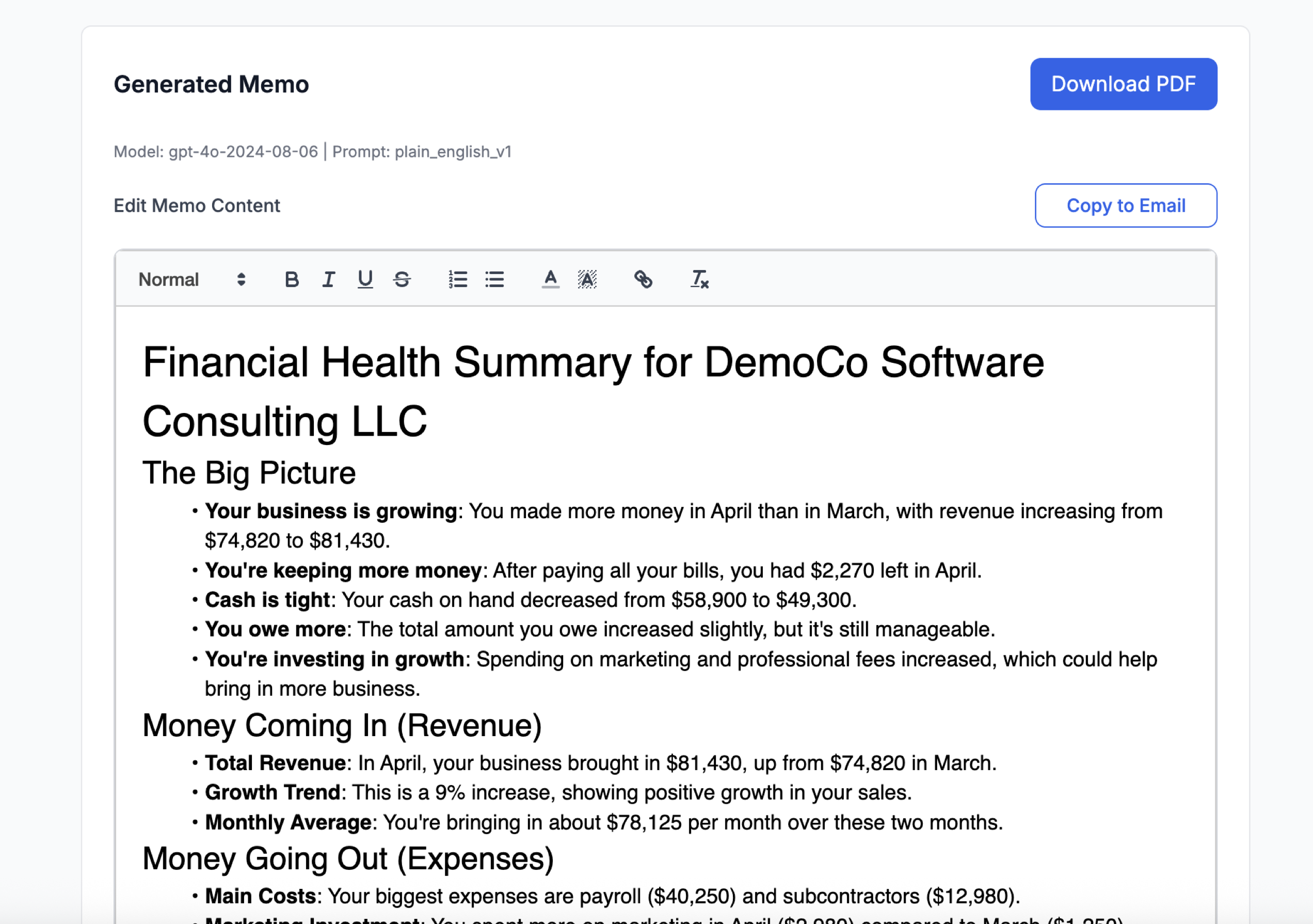1313x924 pixels.
Task: Click the 'Money Going Out (Expenses)' heading
Action: 348,858
